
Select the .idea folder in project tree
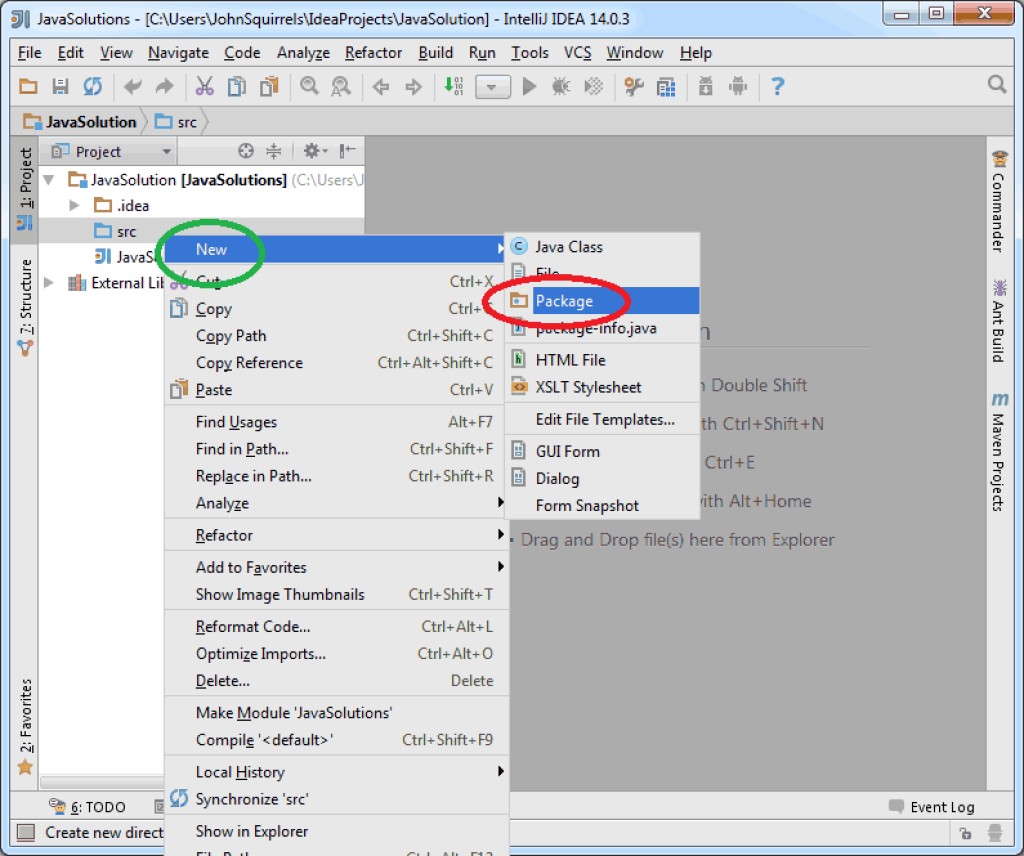coord(132,206)
